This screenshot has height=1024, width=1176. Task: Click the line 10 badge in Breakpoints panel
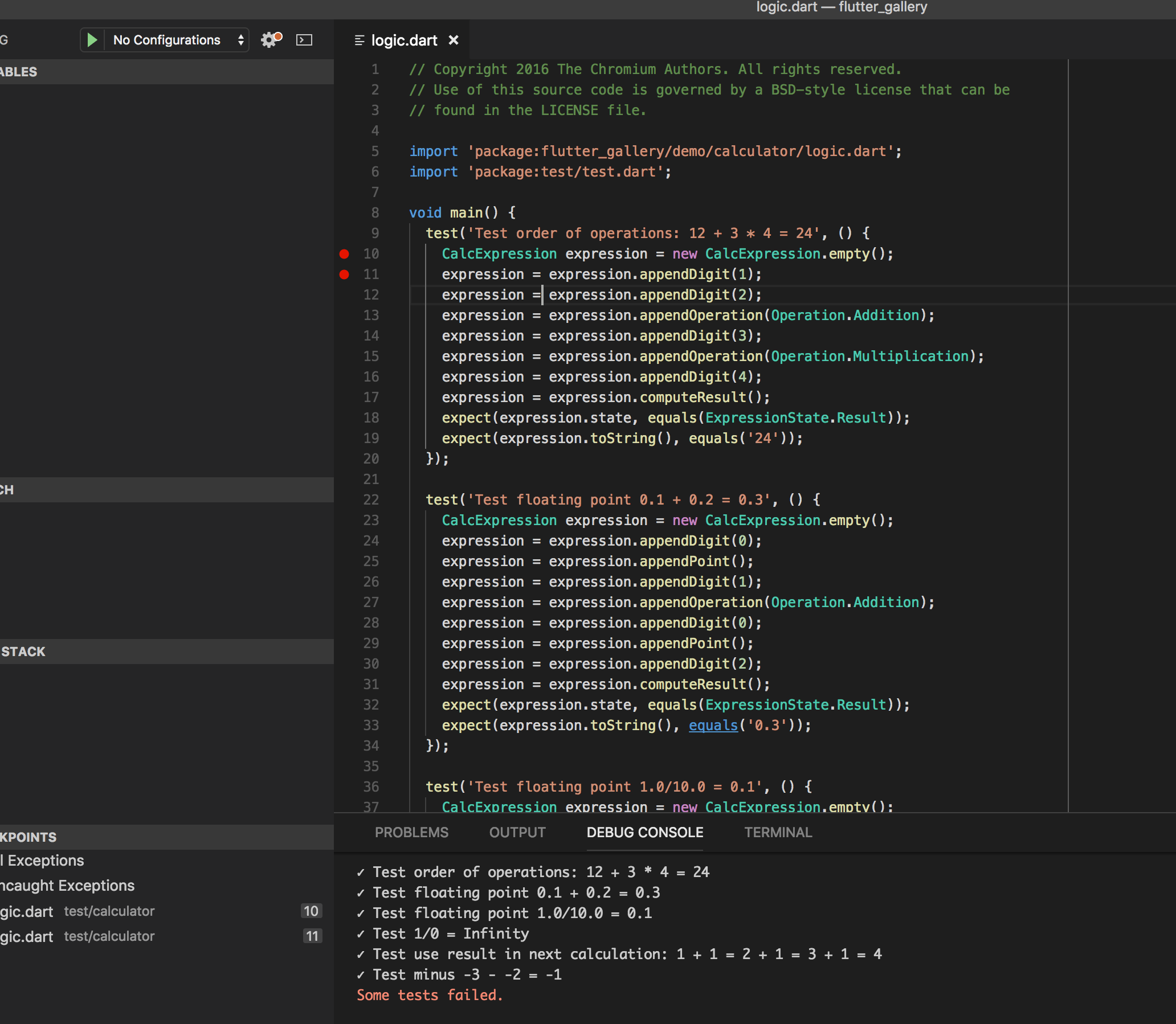click(x=312, y=911)
